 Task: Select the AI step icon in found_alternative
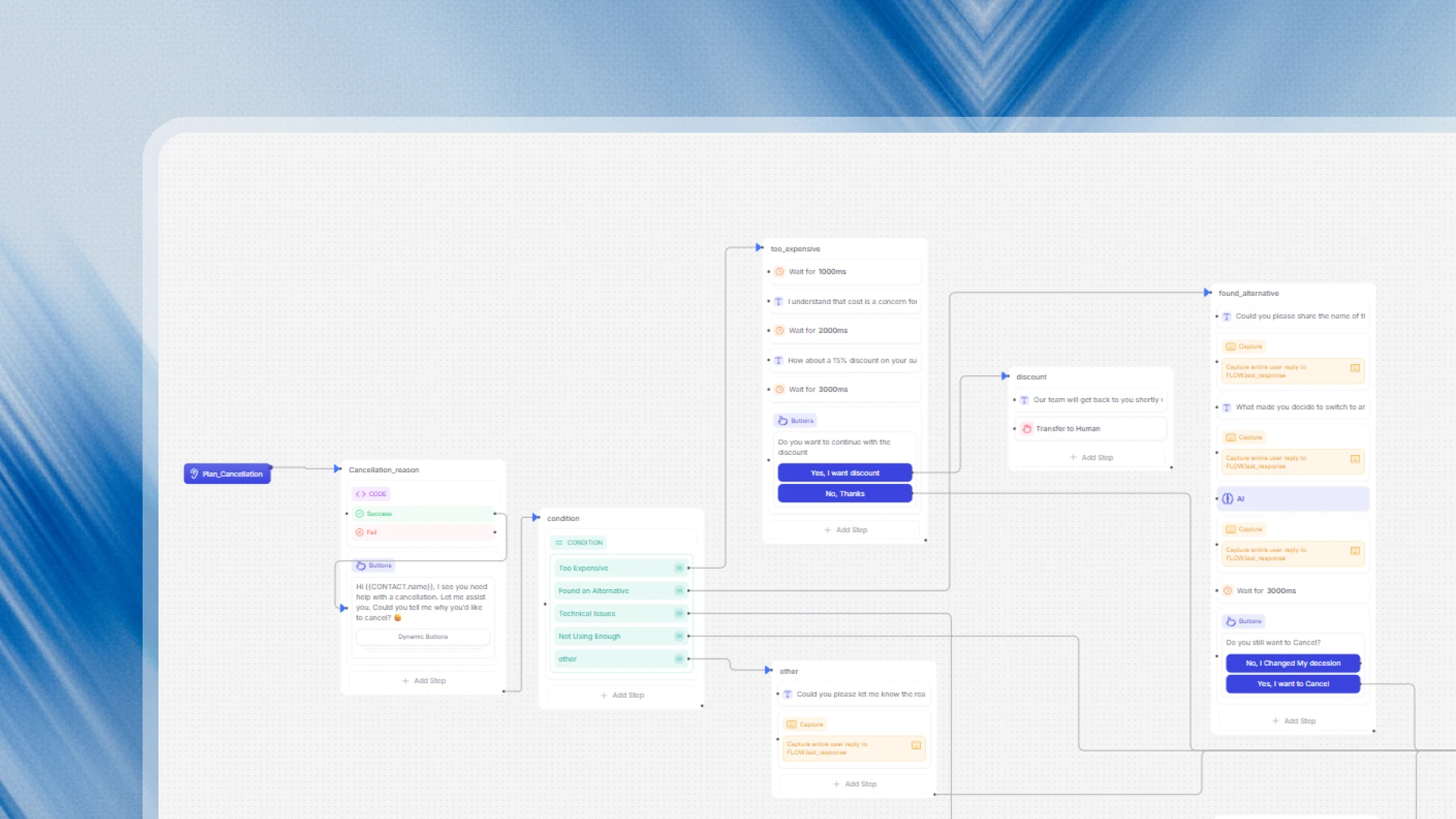pyautogui.click(x=1228, y=499)
